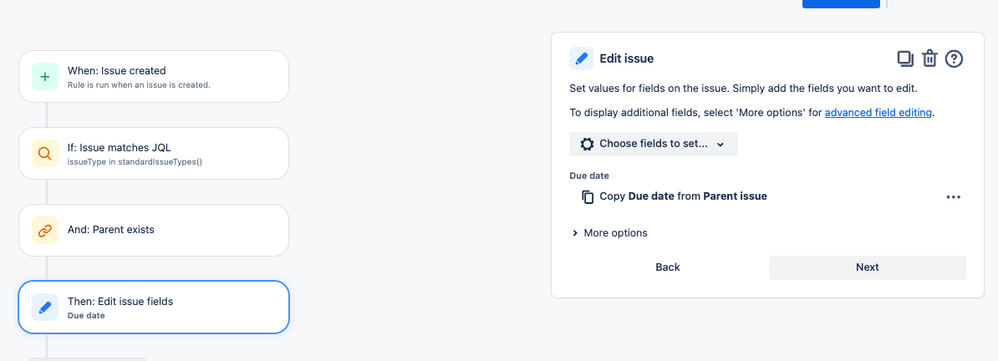Expand More options section
The width and height of the screenshot is (998, 361).
click(x=610, y=233)
